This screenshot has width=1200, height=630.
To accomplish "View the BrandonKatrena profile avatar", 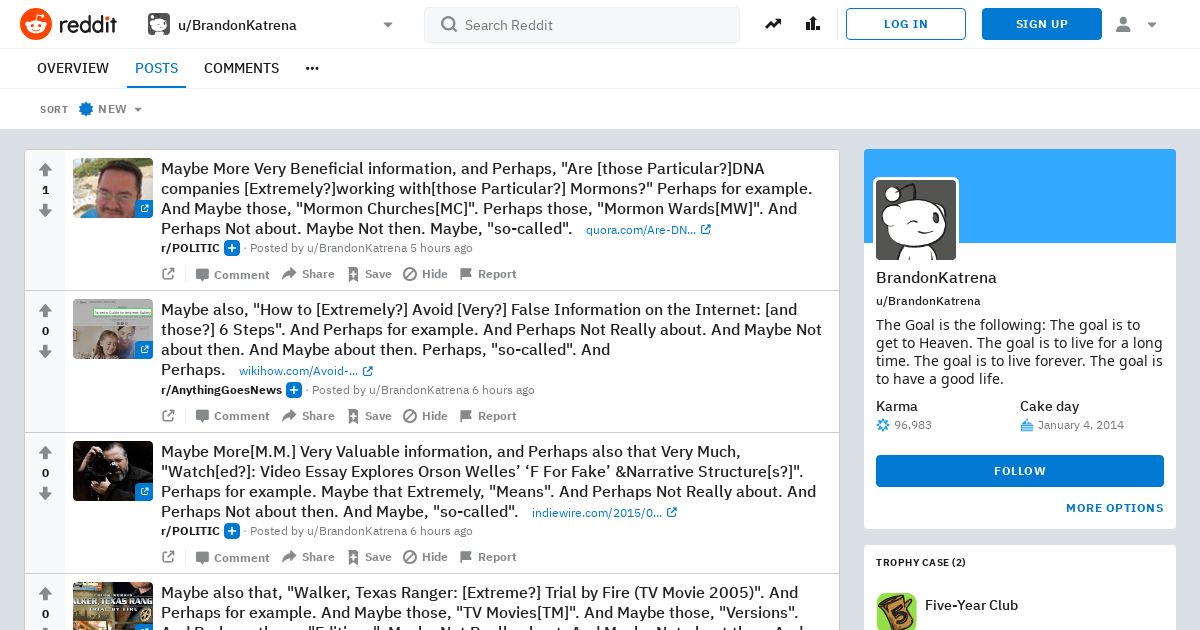I will [916, 220].
